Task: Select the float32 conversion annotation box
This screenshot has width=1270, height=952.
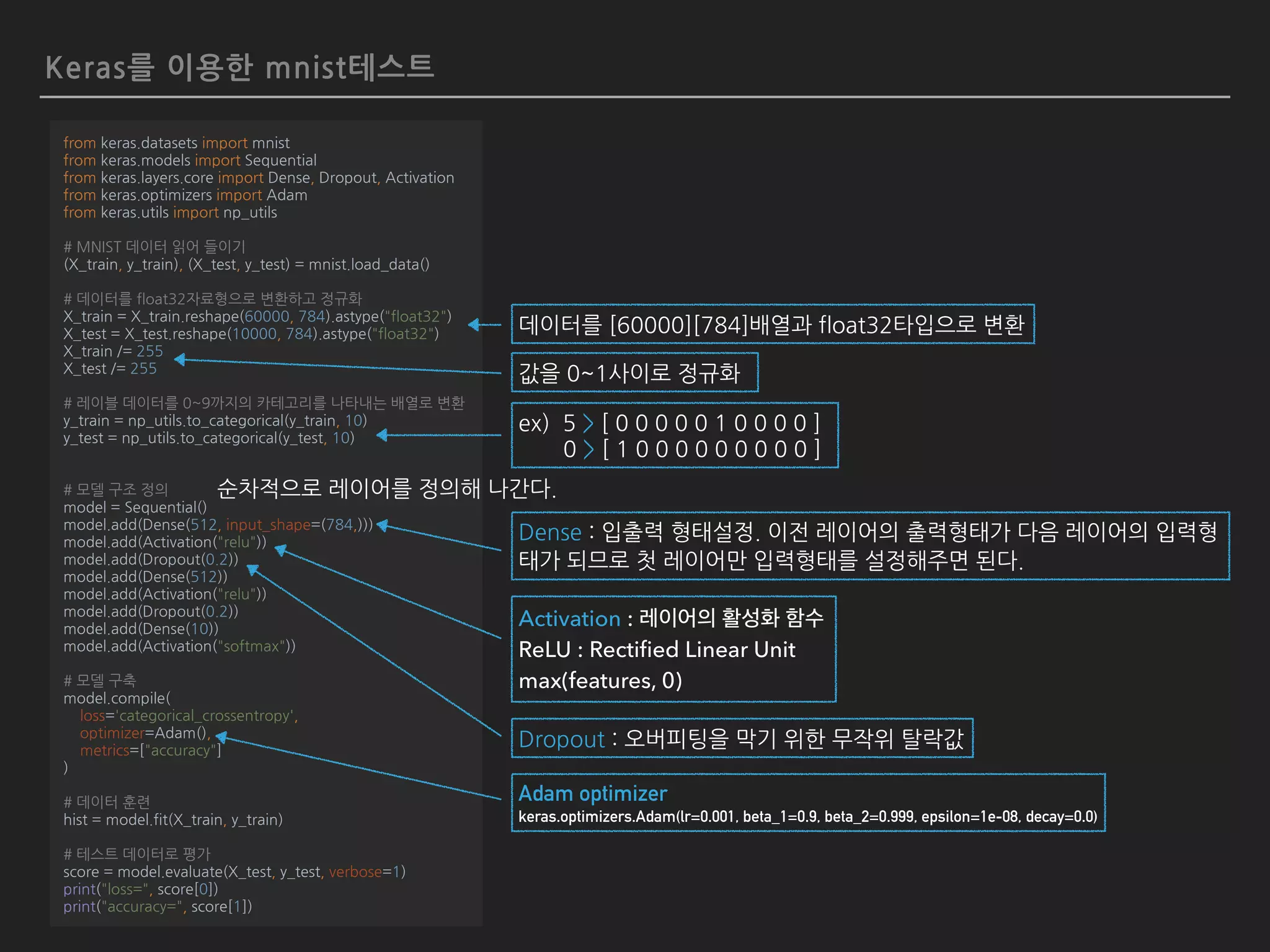Action: click(x=772, y=324)
